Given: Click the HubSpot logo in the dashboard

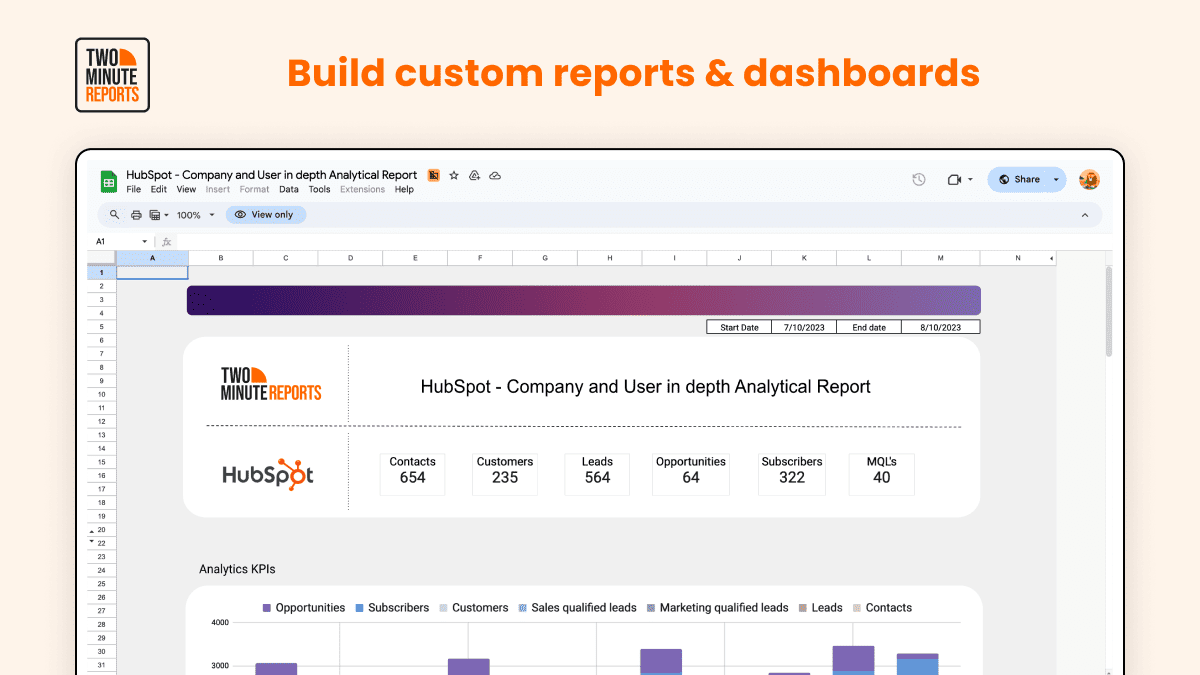Looking at the screenshot, I should click(267, 474).
